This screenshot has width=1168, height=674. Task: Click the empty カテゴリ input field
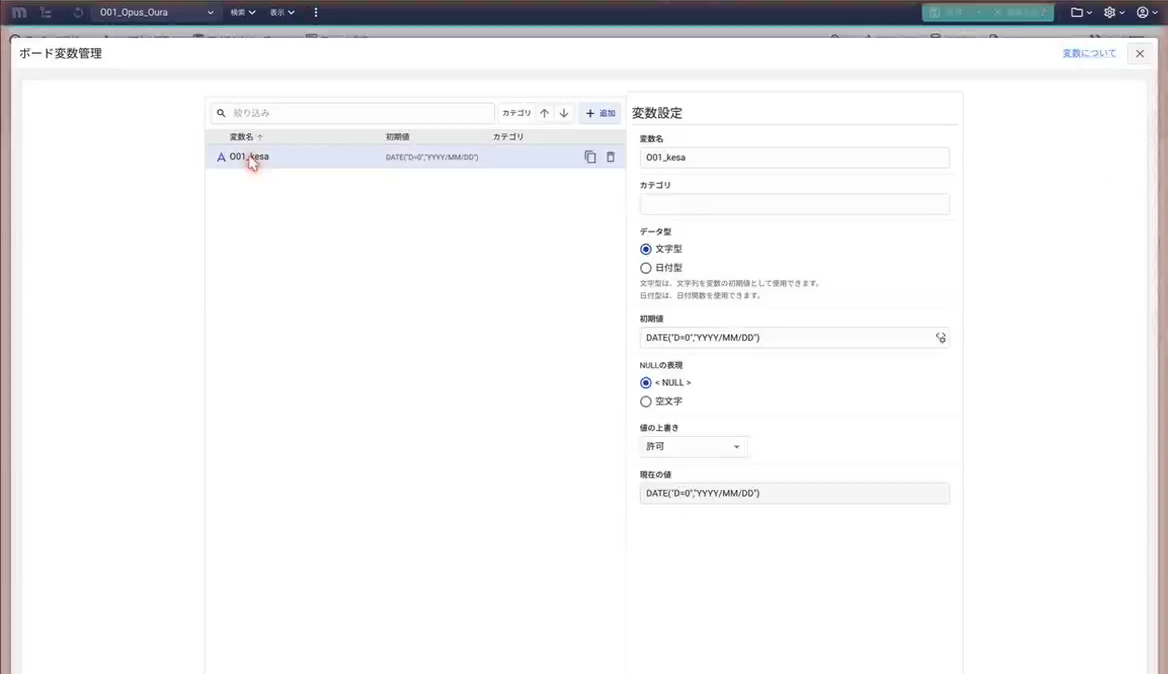point(795,205)
